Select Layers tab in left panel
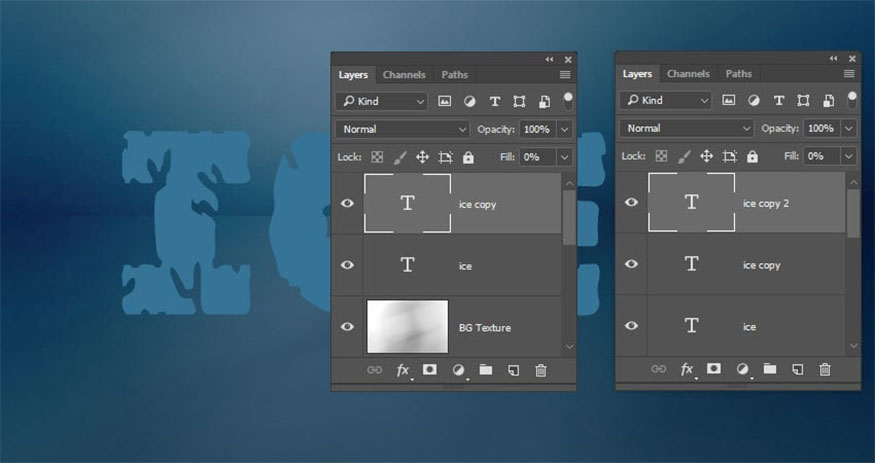This screenshot has width=875, height=463. tap(353, 75)
